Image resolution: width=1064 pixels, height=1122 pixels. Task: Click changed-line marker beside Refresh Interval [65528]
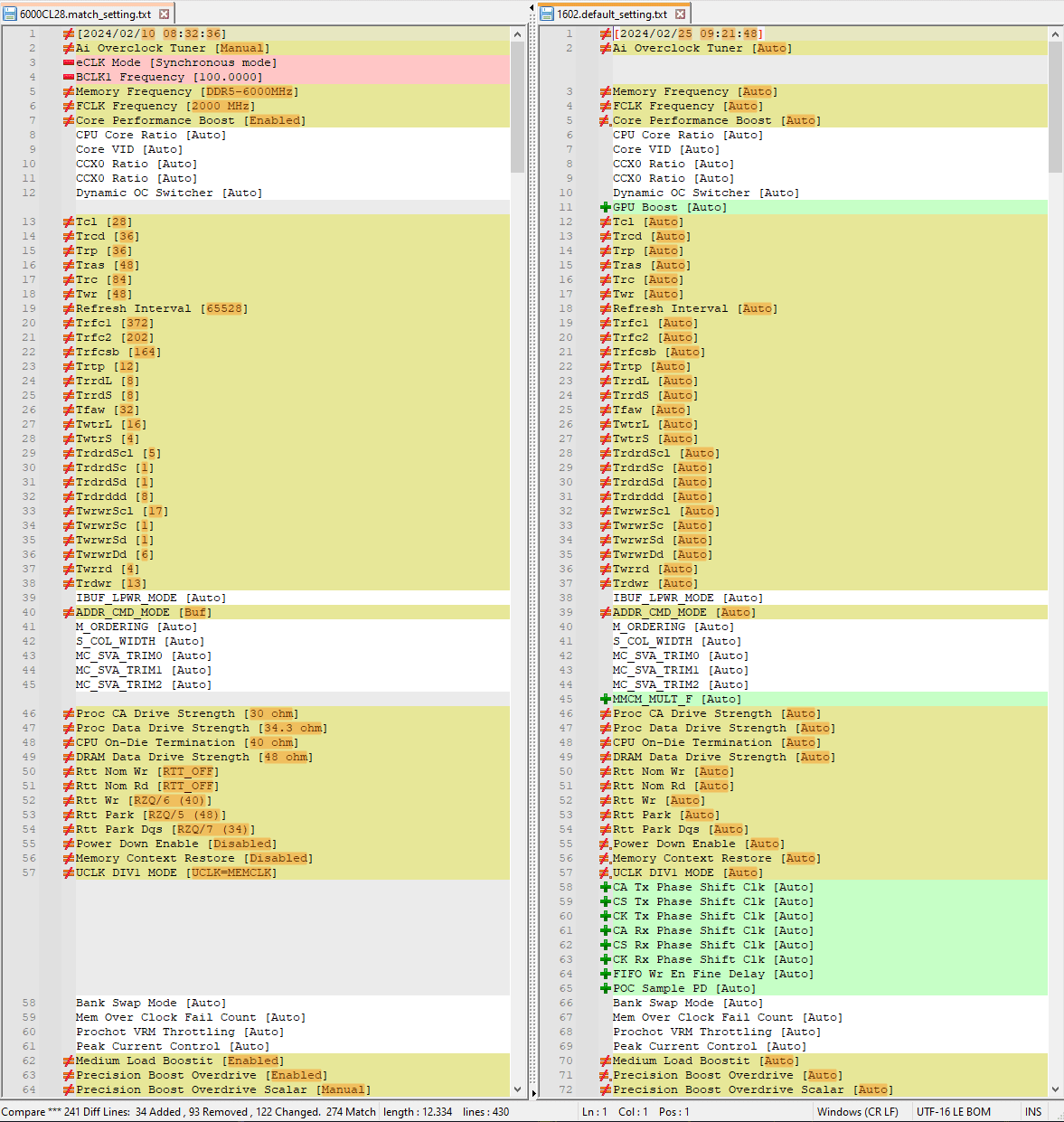69,308
